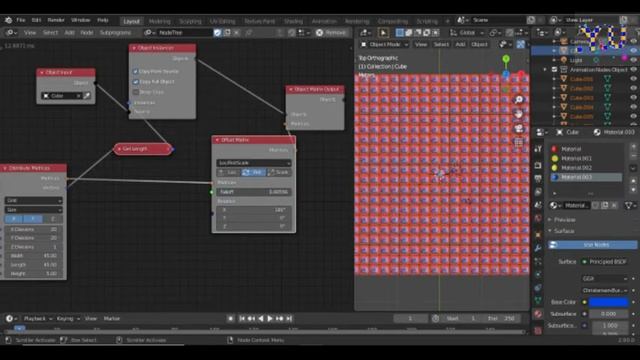The height and width of the screenshot is (360, 640).
Task: Open the Object properties tab
Action: point(538,235)
